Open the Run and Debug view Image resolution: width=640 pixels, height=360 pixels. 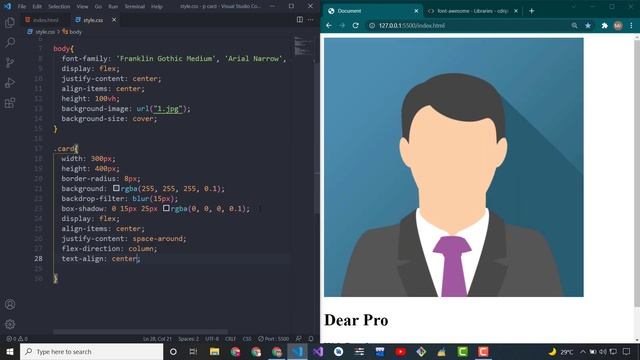pyautogui.click(x=10, y=82)
